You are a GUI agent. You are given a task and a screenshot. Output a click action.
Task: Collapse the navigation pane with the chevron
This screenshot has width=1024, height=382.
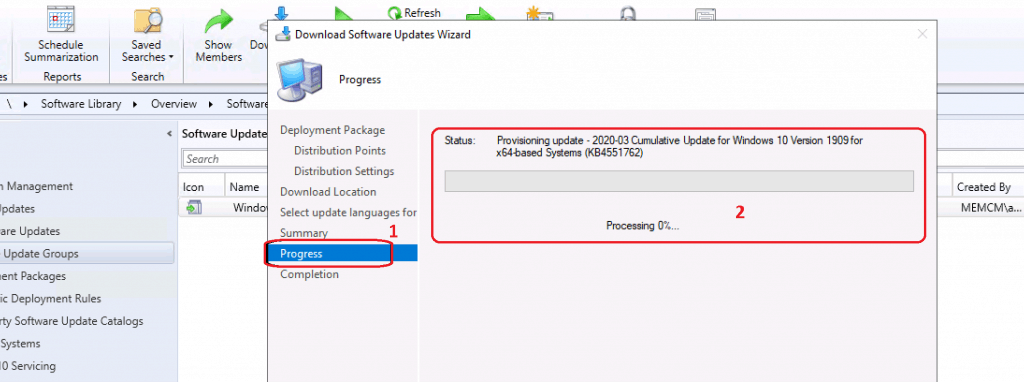click(x=169, y=133)
